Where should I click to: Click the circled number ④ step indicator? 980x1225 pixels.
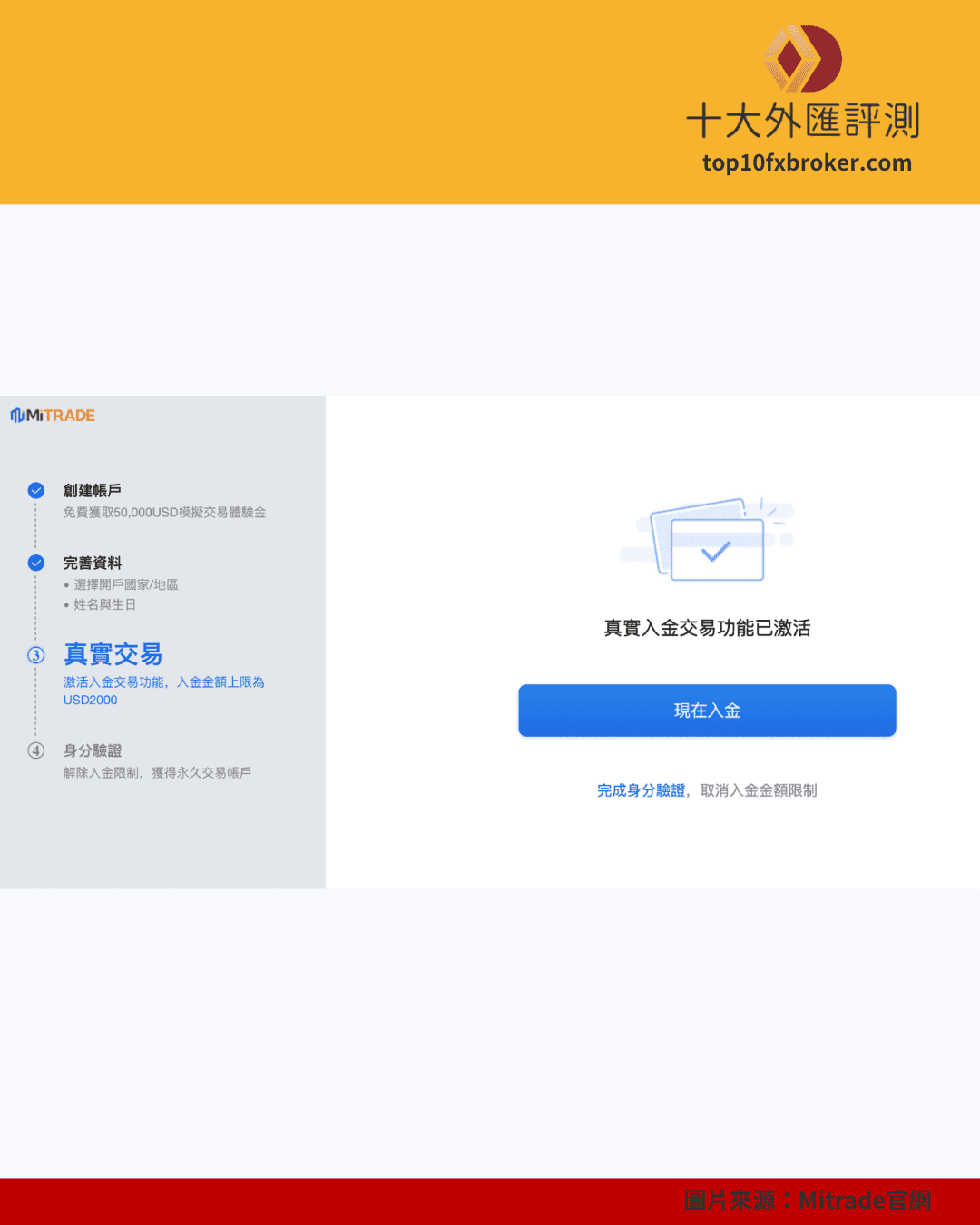(35, 750)
